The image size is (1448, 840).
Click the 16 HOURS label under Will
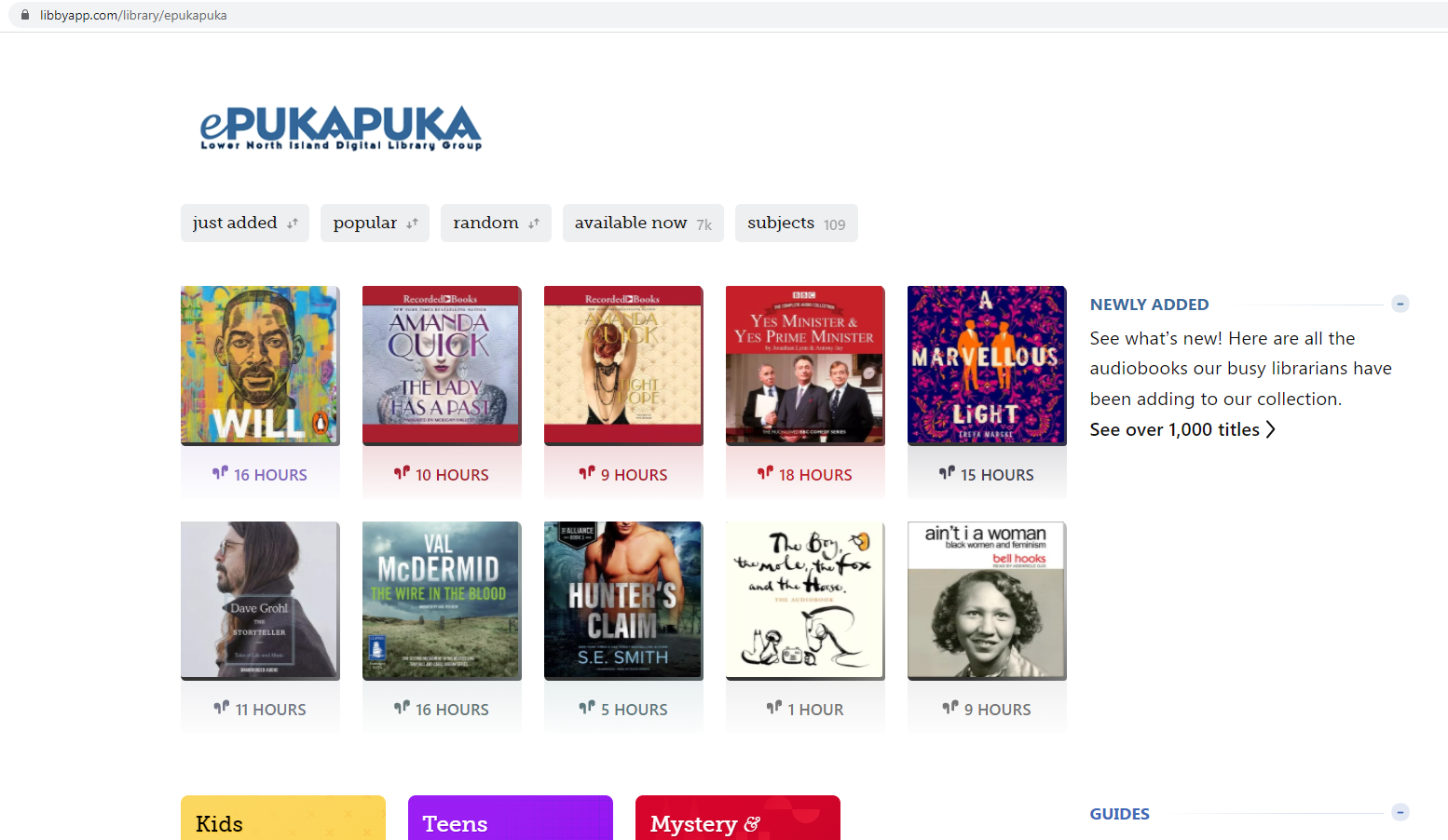(x=270, y=475)
